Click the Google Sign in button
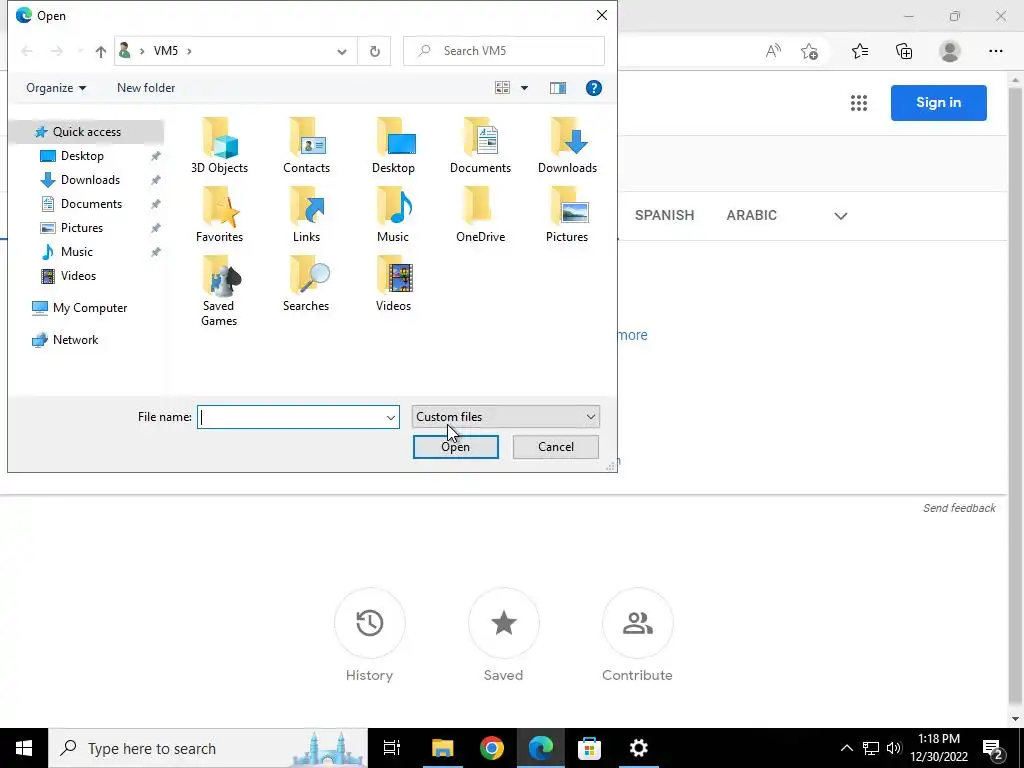The width and height of the screenshot is (1024, 768). [x=938, y=103]
